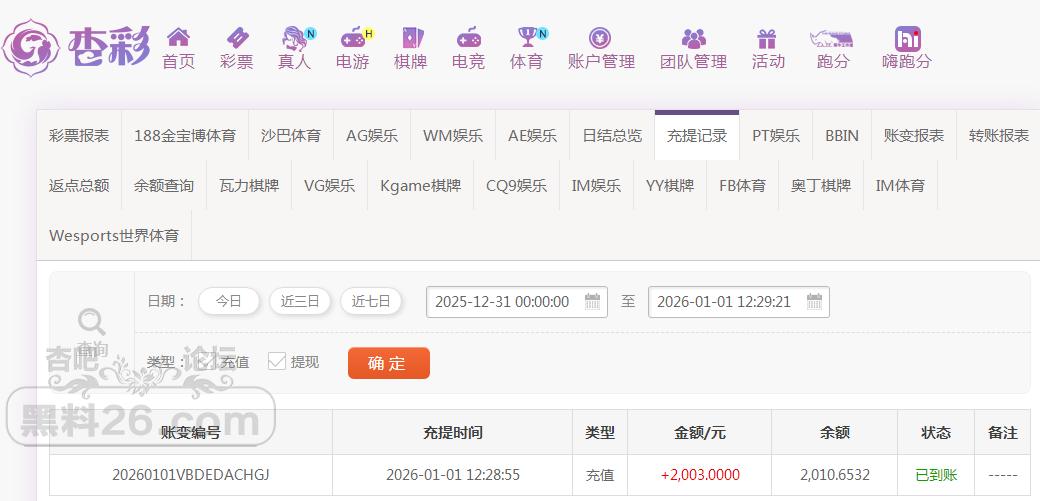Toggle the 提现 withdrawal checkbox
Screen dimensions: 1040x501
point(277,362)
